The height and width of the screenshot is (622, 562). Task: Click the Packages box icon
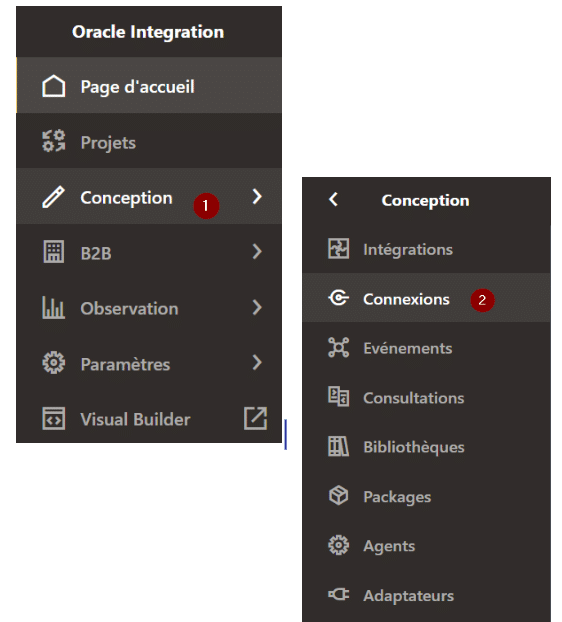pos(338,495)
